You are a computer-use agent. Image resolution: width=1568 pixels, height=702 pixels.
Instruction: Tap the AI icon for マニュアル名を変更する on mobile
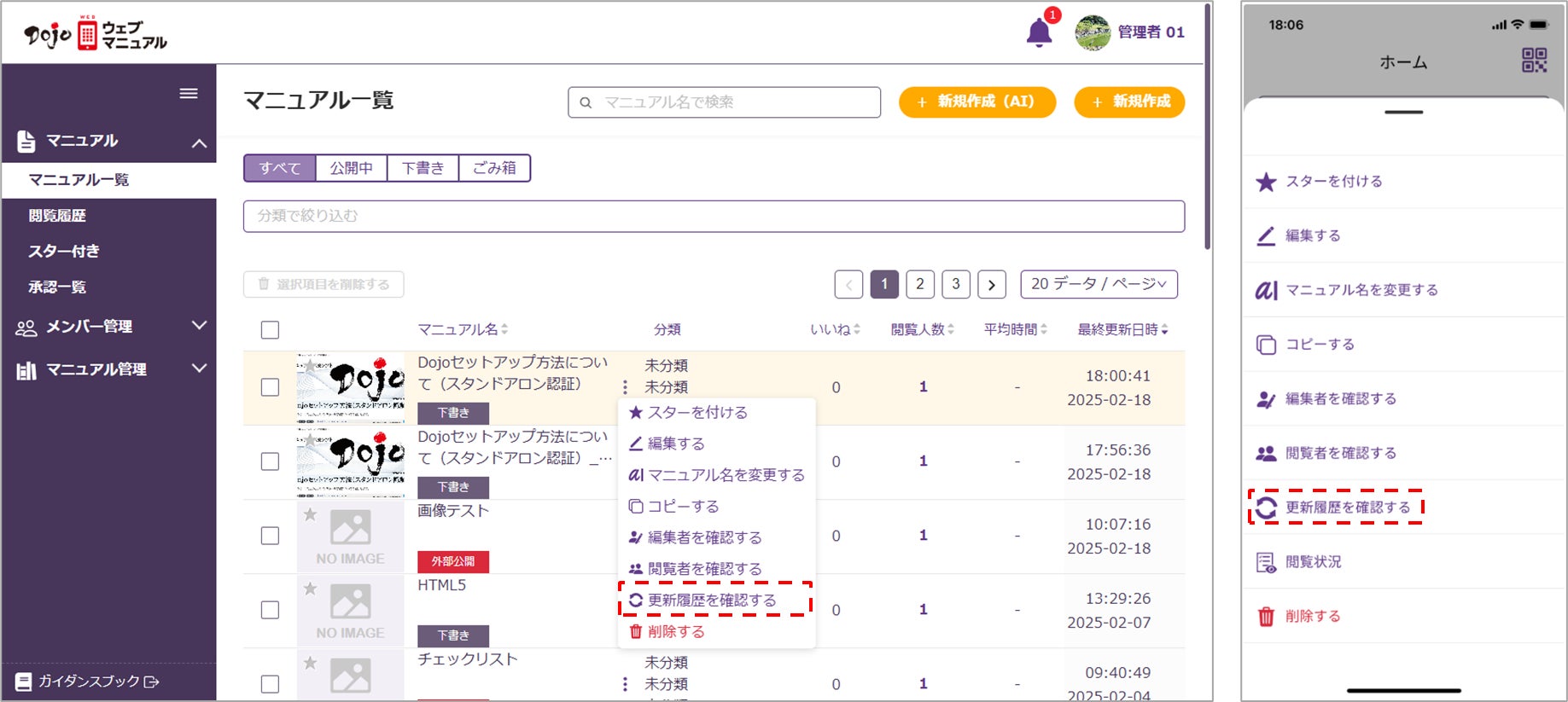(x=1266, y=290)
